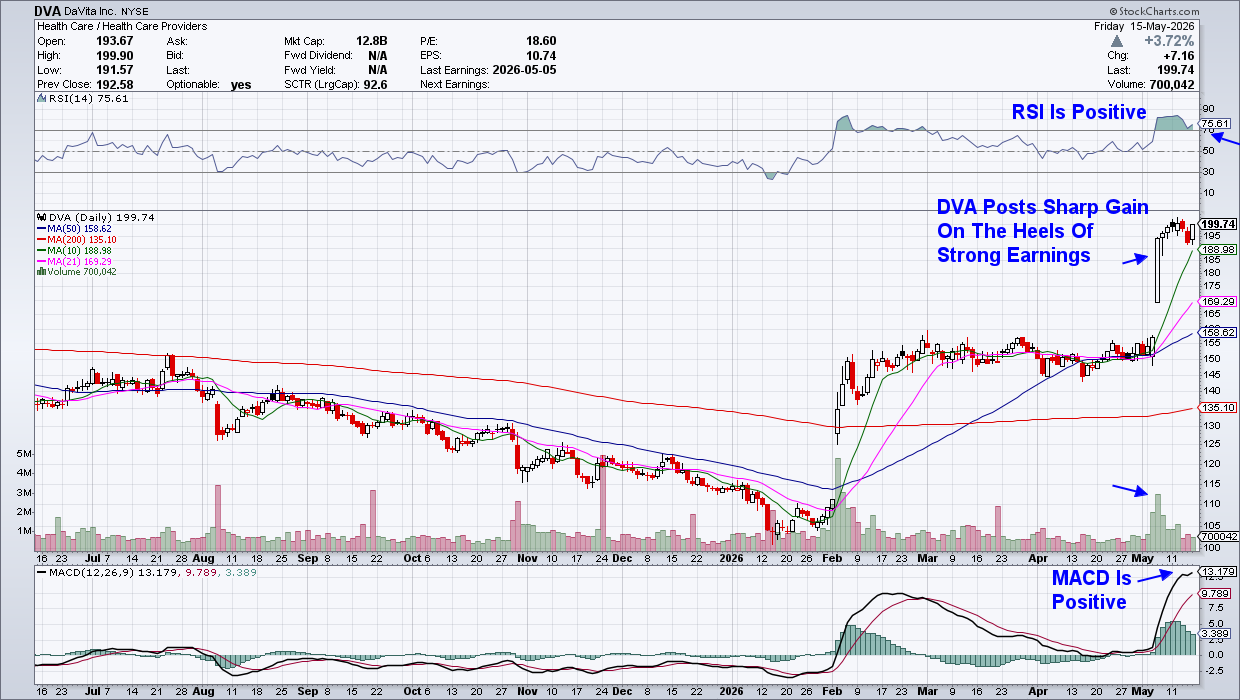Select the P/E value 18.60
This screenshot has height=700, width=1240.
tap(540, 41)
